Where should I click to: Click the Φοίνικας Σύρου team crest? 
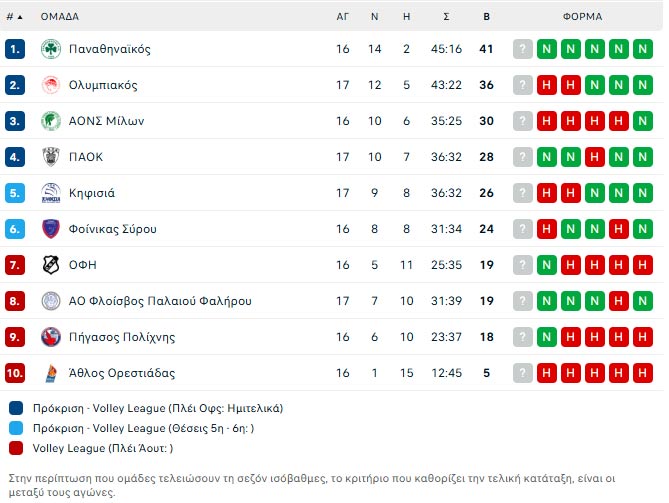click(x=51, y=229)
